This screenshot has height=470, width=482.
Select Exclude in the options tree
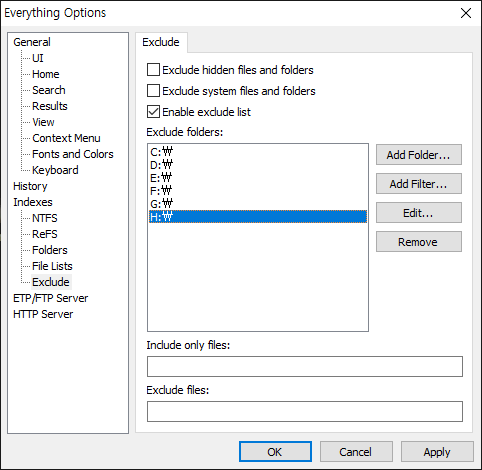[51, 282]
